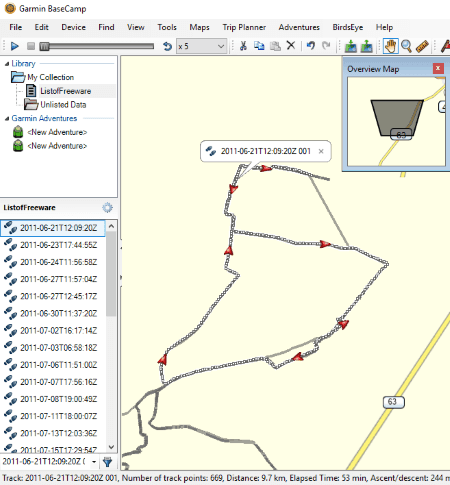Select the Hand pan tool
The height and width of the screenshot is (485, 450).
point(390,46)
